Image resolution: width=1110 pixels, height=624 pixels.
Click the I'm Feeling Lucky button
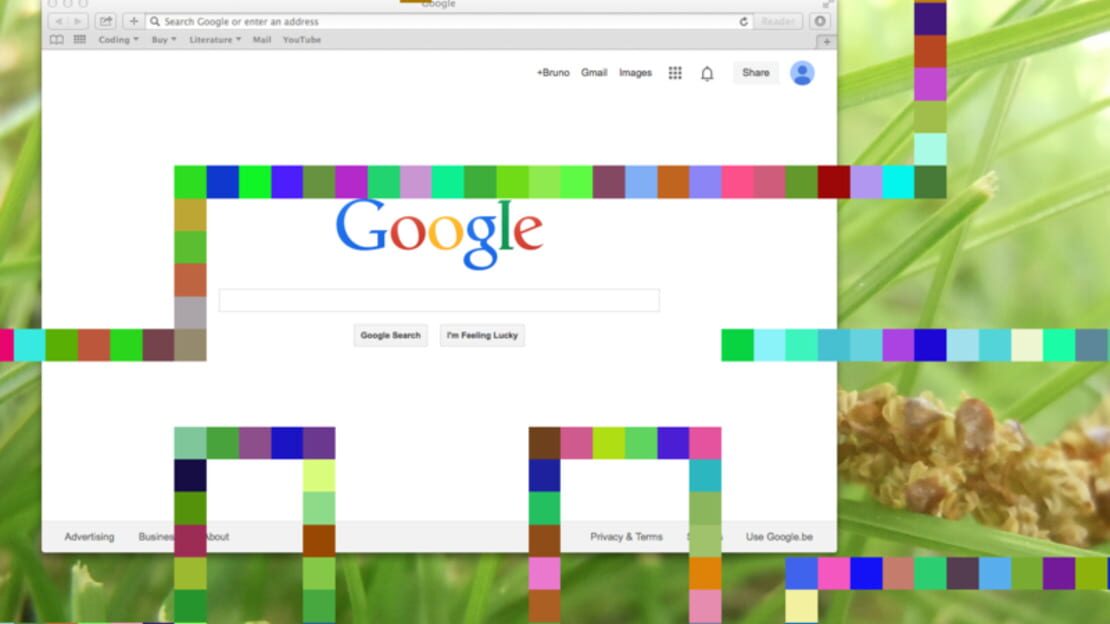coord(482,335)
